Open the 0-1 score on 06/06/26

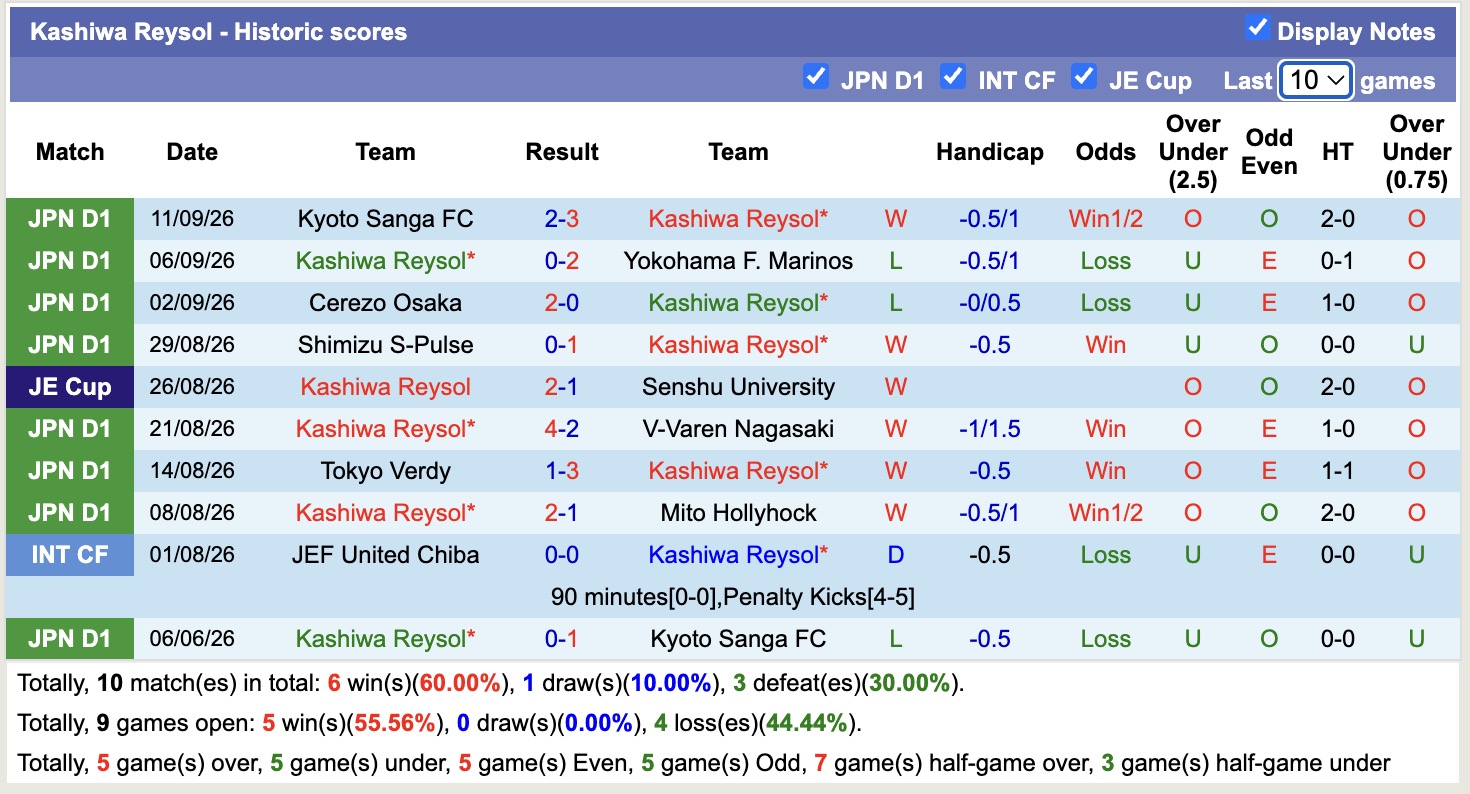tap(562, 639)
